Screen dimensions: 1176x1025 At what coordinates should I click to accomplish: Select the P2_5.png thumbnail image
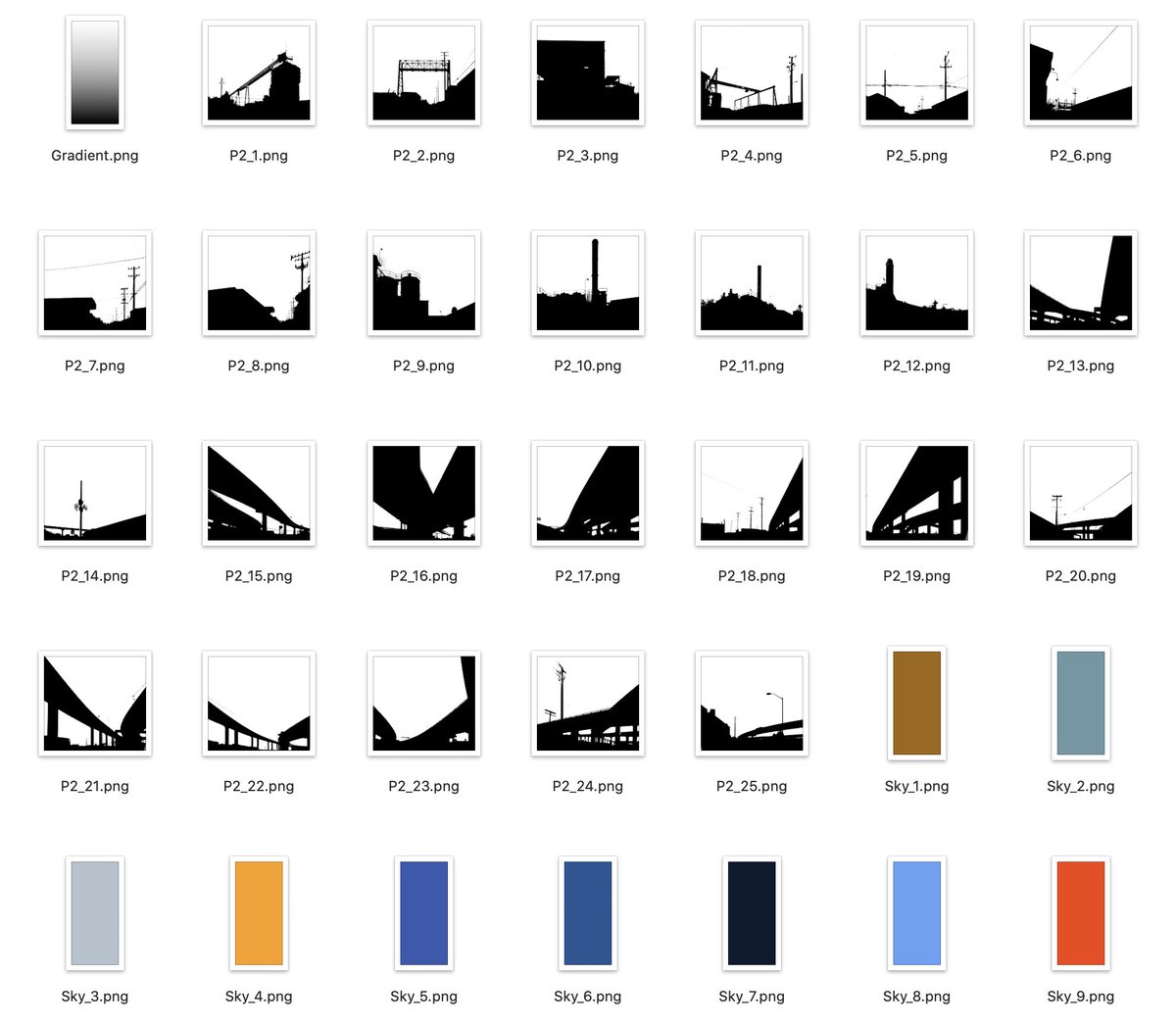916,73
